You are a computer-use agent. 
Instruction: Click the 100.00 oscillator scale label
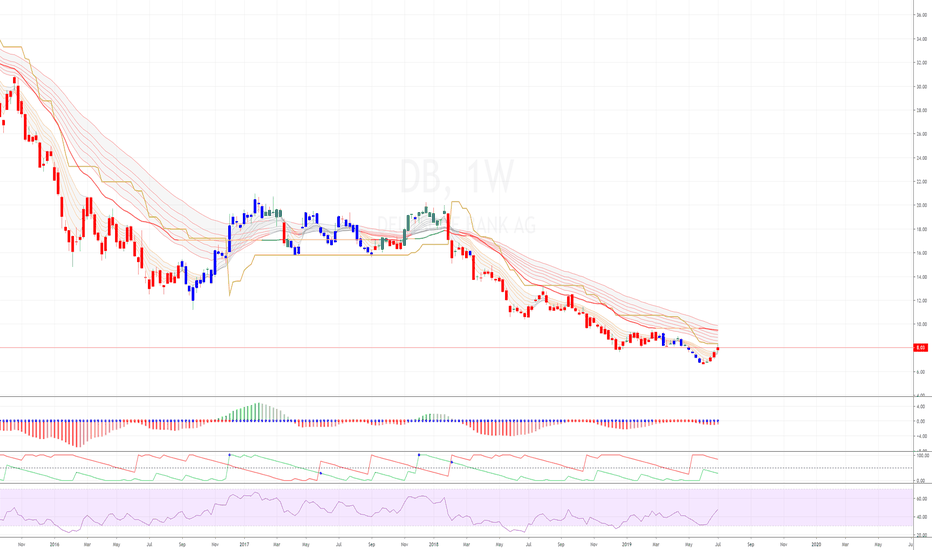coord(922,456)
